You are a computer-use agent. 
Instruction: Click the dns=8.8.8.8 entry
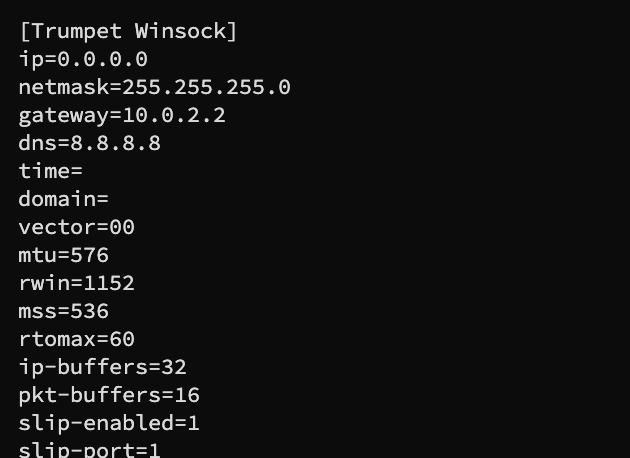(x=89, y=143)
